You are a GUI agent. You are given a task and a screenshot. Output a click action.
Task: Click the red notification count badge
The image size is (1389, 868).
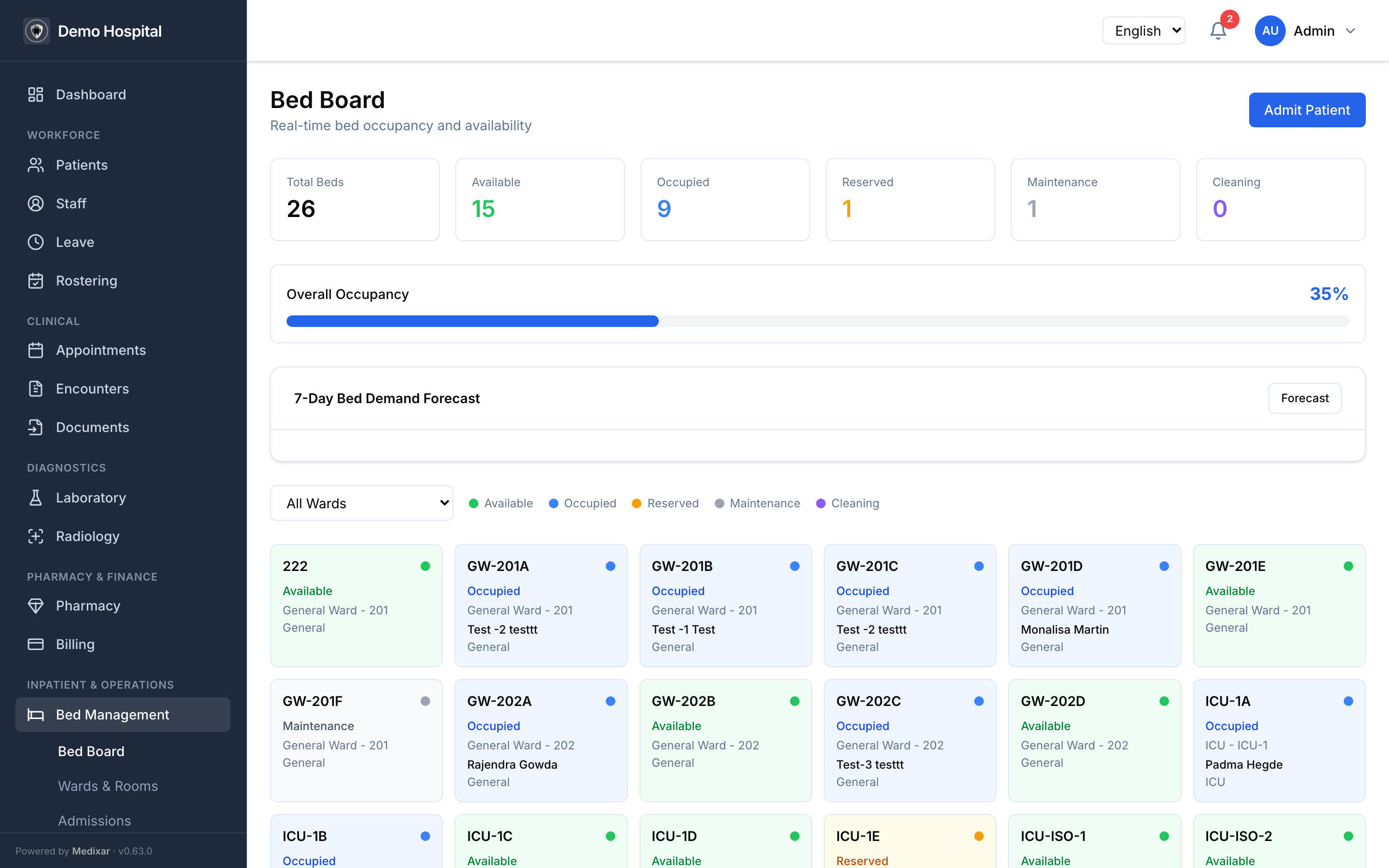pos(1229,19)
